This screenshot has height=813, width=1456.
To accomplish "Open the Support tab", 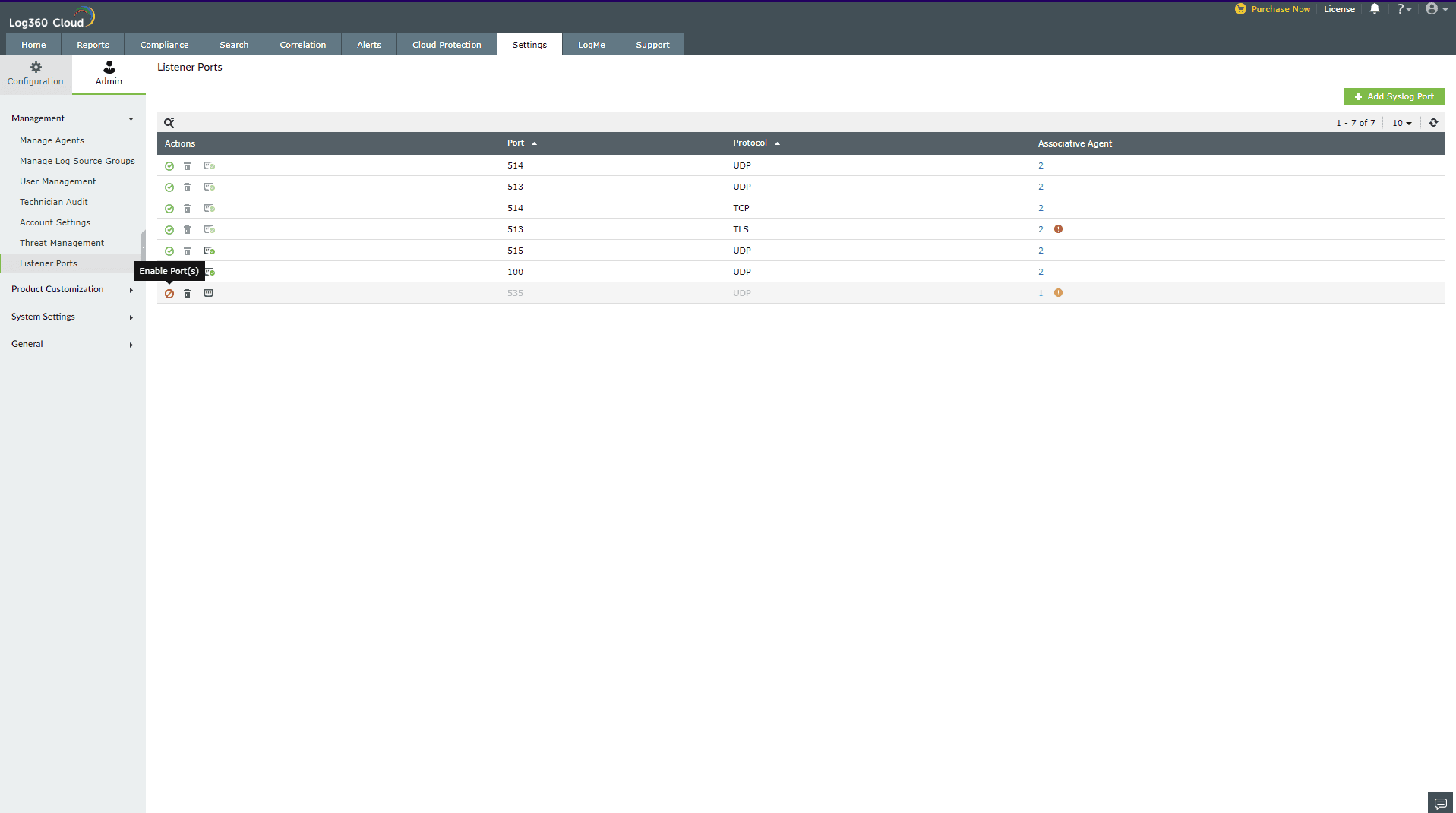I will [x=652, y=45].
